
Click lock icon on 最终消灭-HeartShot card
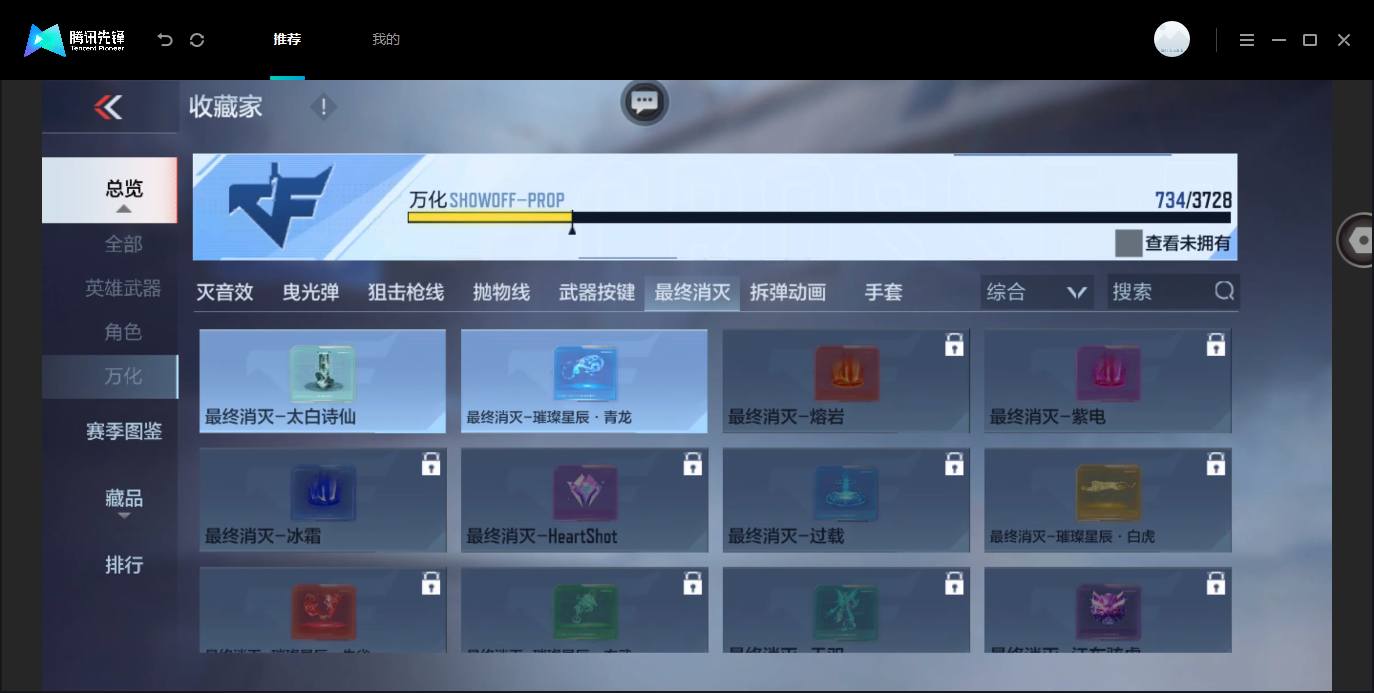692,464
